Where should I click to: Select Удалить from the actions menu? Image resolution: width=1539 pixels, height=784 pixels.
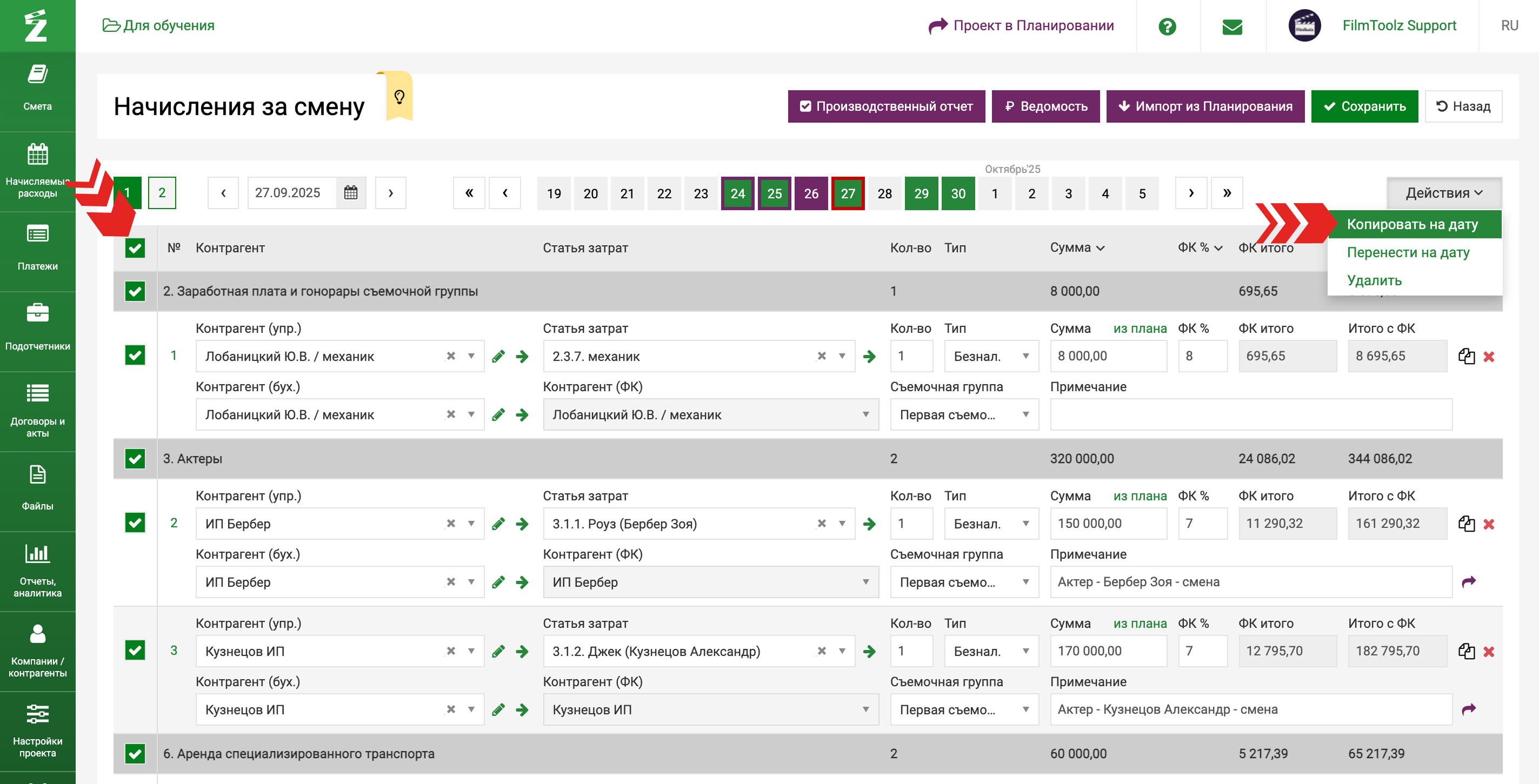coord(1374,280)
